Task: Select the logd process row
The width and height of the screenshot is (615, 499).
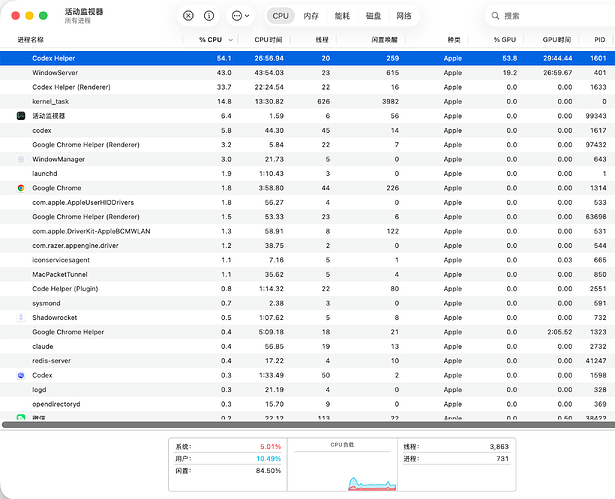Action: coord(308,390)
